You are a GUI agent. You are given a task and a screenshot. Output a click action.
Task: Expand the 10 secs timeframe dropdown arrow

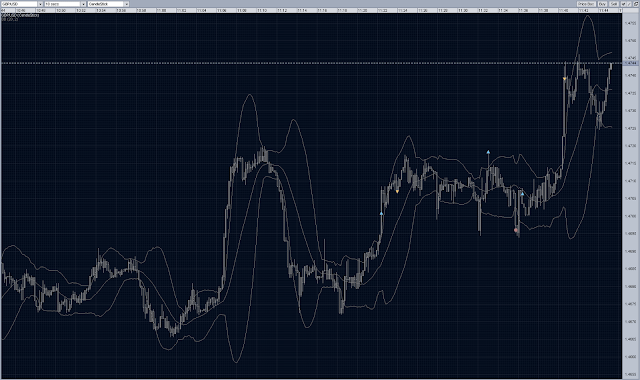tap(84, 4)
